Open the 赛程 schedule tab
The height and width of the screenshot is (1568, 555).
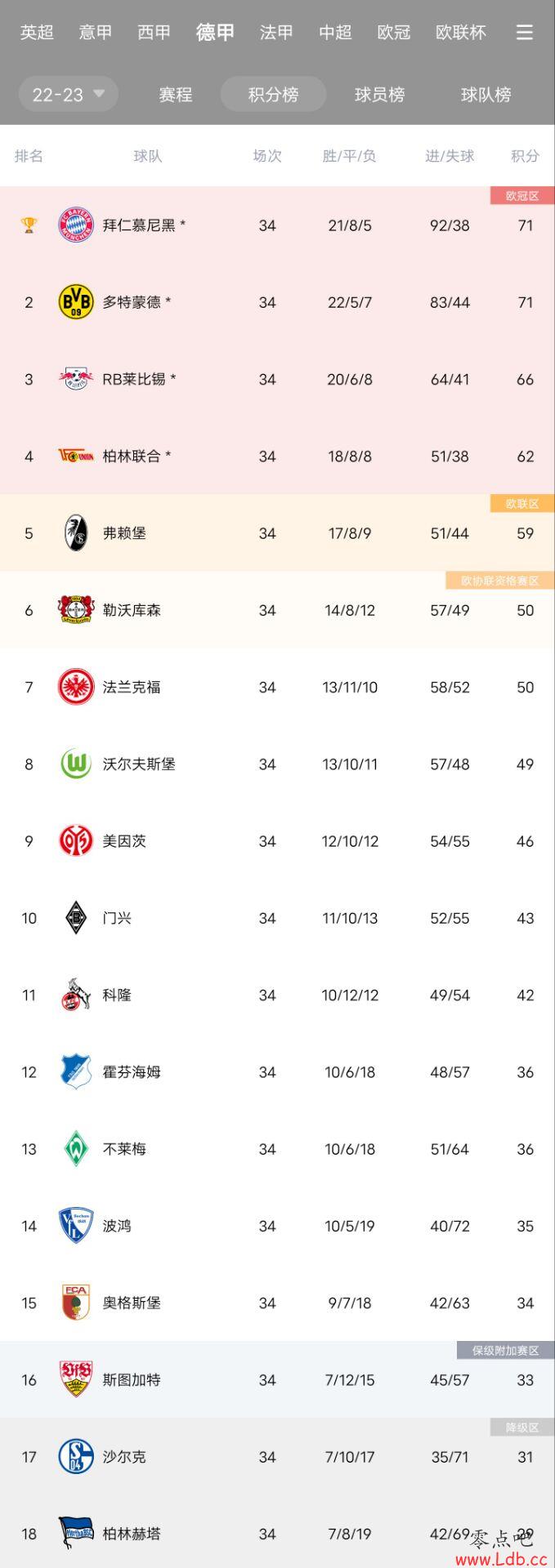[176, 94]
